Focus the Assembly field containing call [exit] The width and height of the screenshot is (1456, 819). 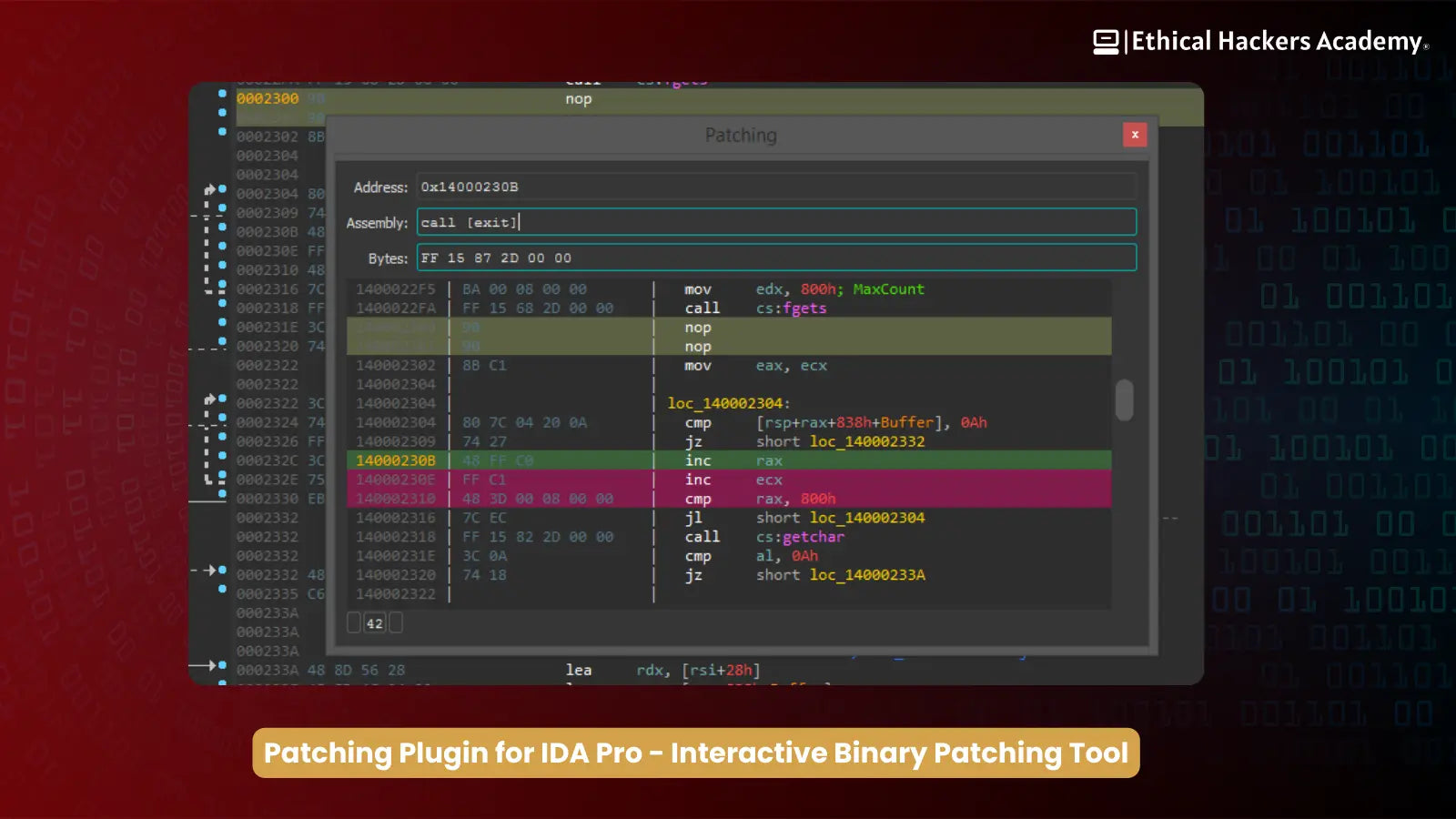point(776,222)
